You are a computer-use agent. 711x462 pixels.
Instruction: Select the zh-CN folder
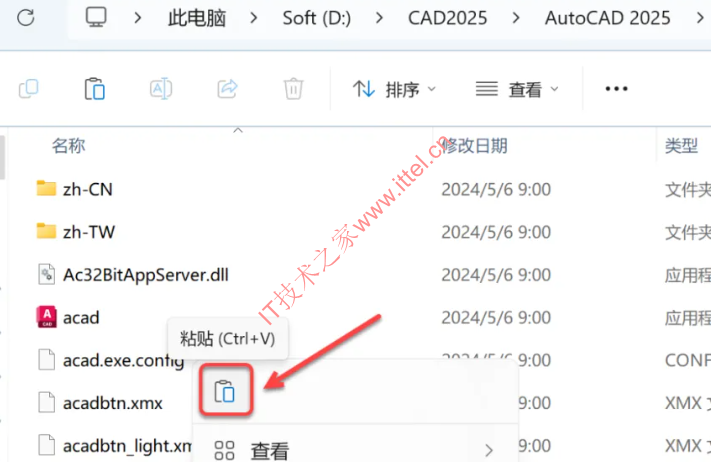coord(87,190)
